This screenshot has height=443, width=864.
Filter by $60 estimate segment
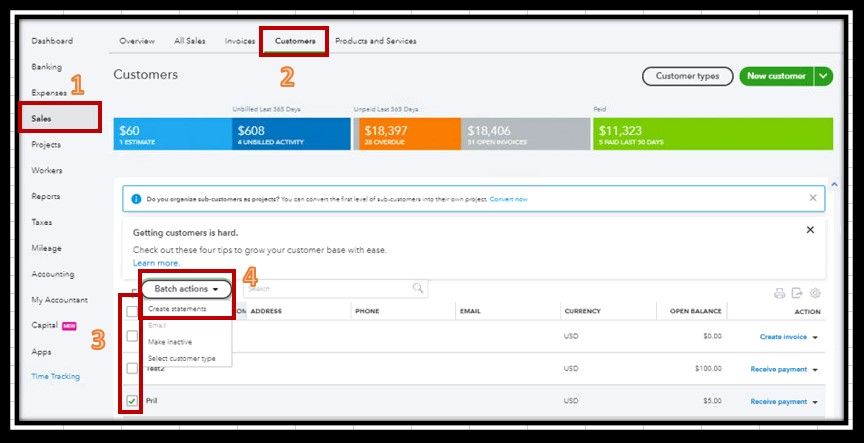click(x=172, y=134)
